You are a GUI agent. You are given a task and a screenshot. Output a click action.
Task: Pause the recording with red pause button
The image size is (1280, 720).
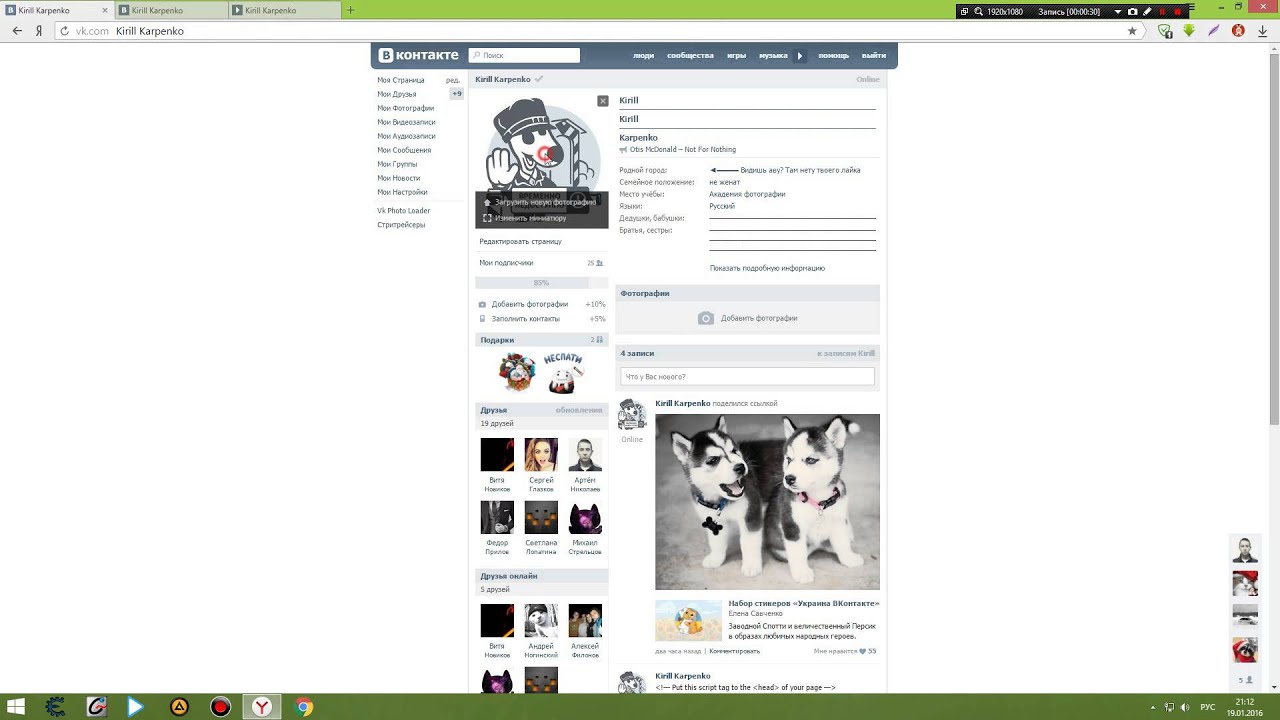click(1162, 12)
